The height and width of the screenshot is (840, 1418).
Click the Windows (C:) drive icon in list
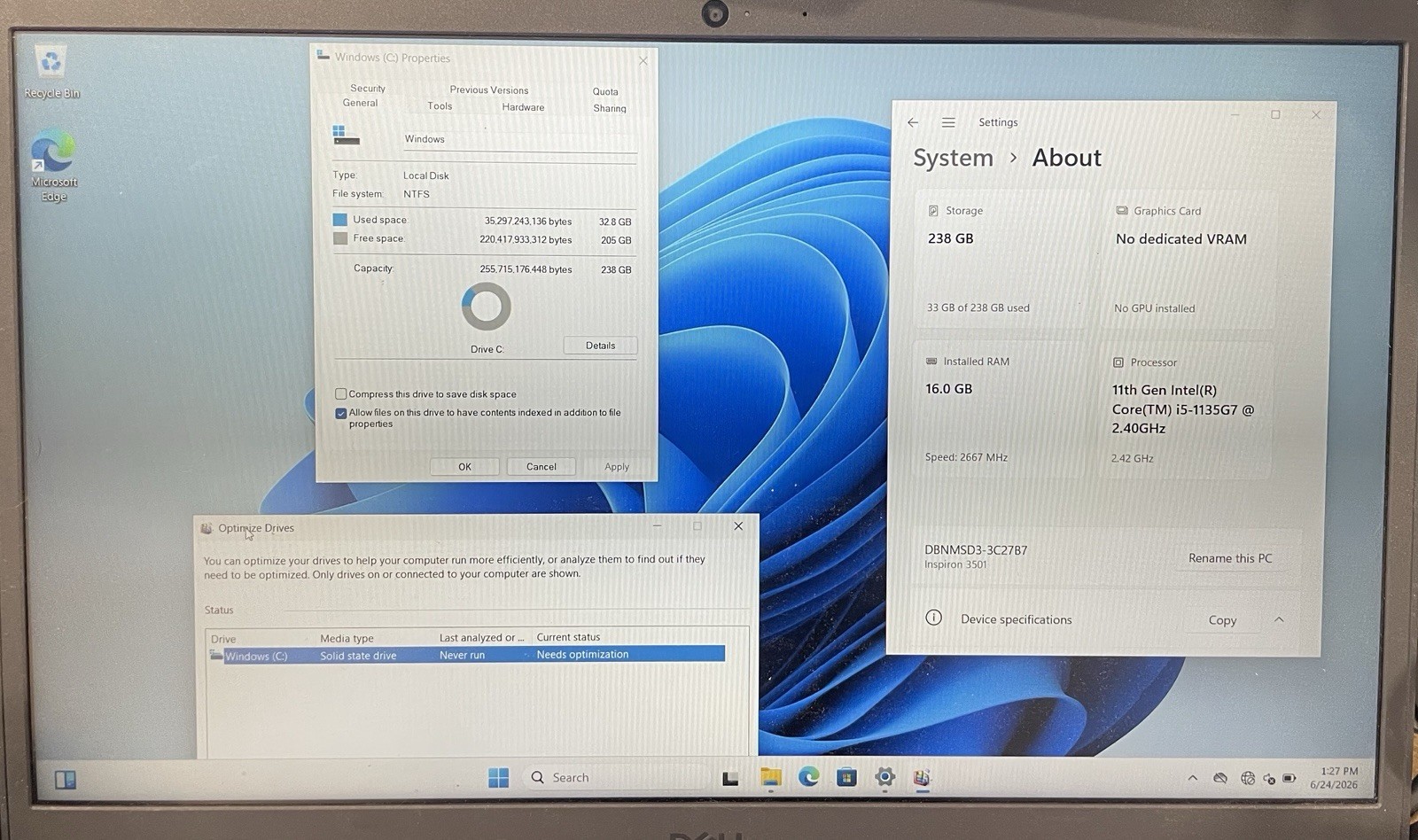(x=216, y=655)
